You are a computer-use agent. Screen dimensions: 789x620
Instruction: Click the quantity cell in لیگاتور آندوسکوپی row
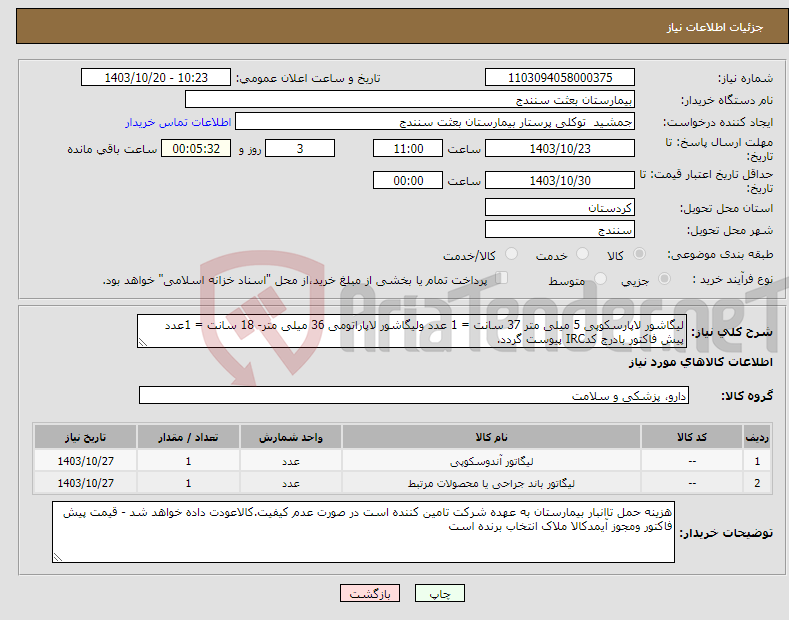pyautogui.click(x=188, y=461)
